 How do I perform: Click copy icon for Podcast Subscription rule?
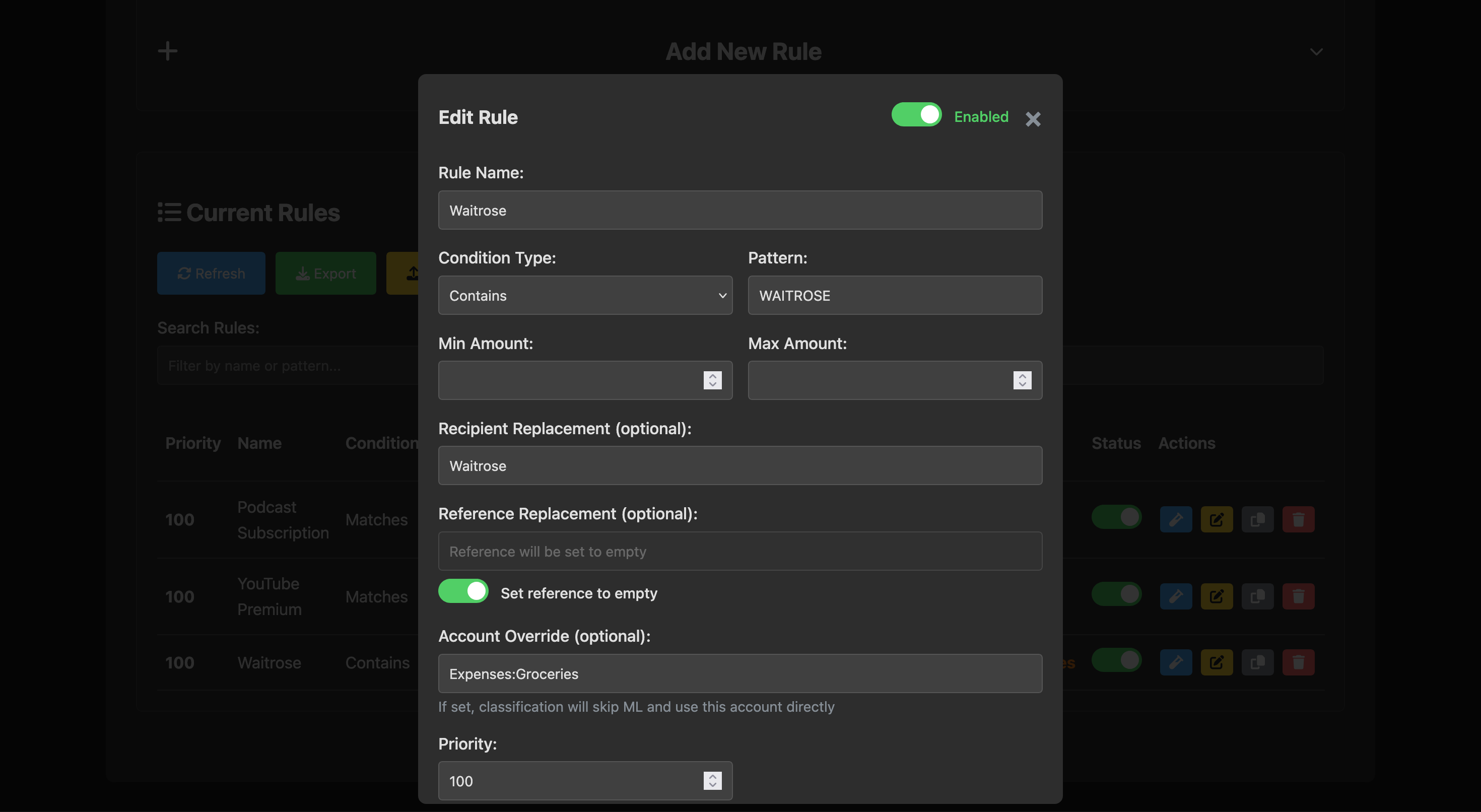(x=1257, y=520)
